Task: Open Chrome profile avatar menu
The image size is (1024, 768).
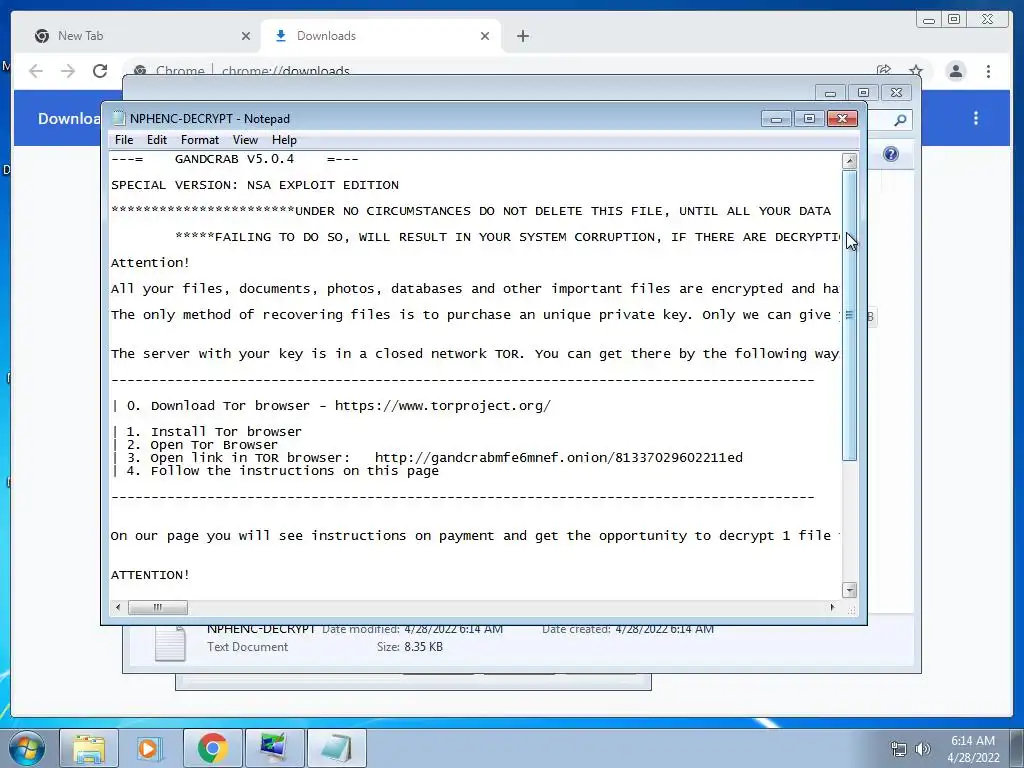Action: pos(955,71)
